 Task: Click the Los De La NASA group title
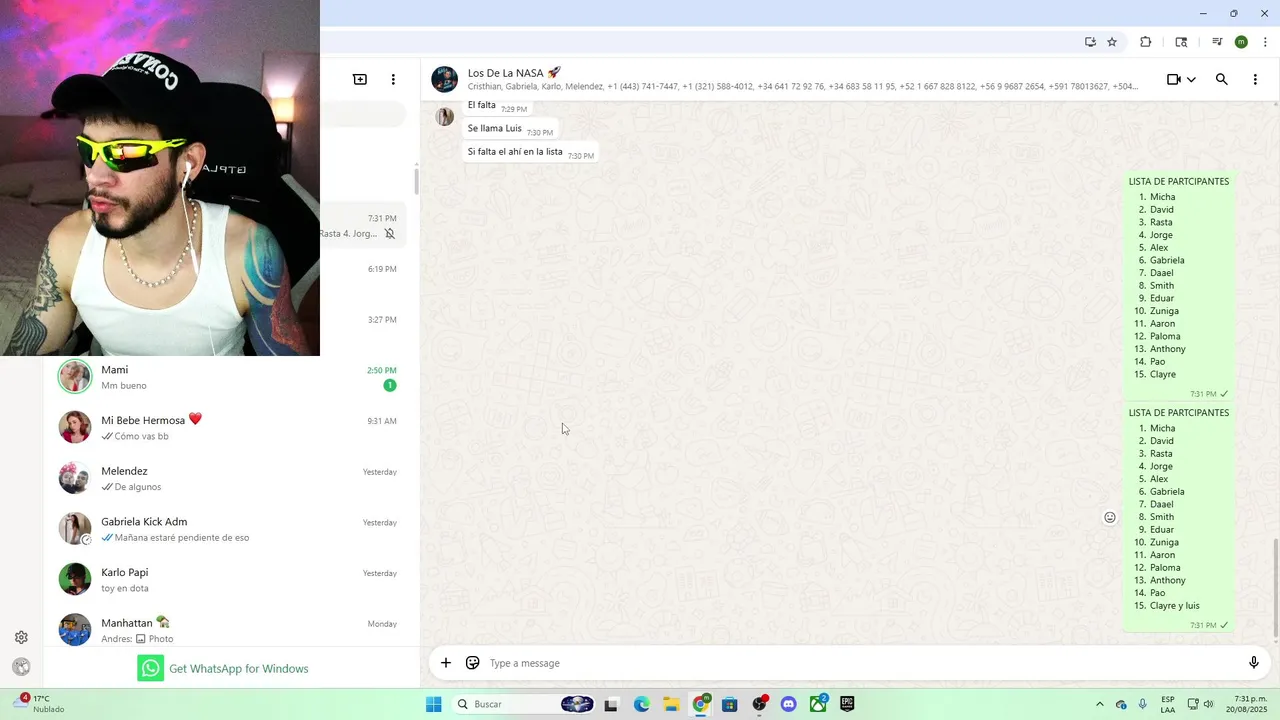click(x=514, y=73)
